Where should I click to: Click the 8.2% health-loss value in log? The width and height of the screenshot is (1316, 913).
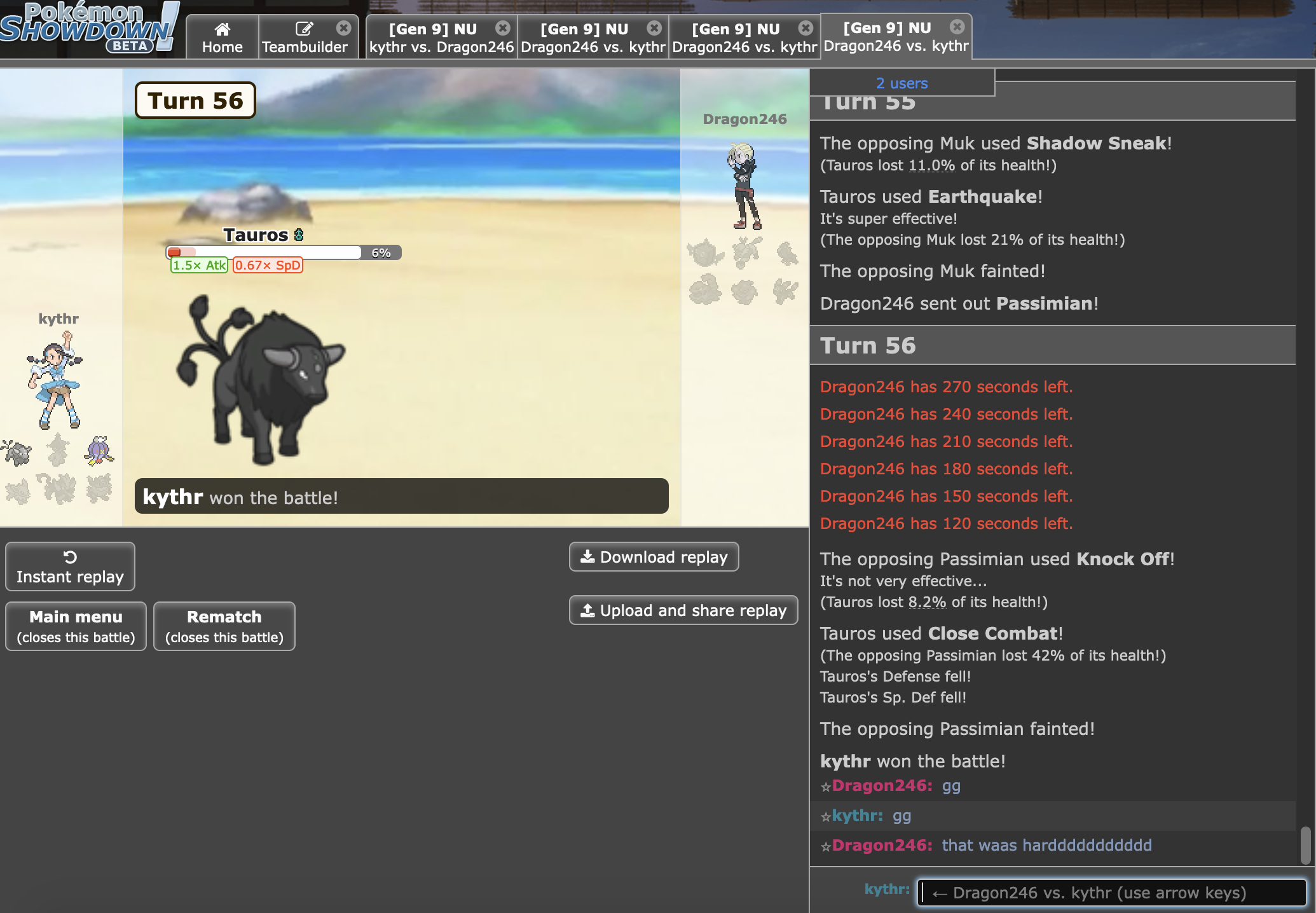point(927,602)
